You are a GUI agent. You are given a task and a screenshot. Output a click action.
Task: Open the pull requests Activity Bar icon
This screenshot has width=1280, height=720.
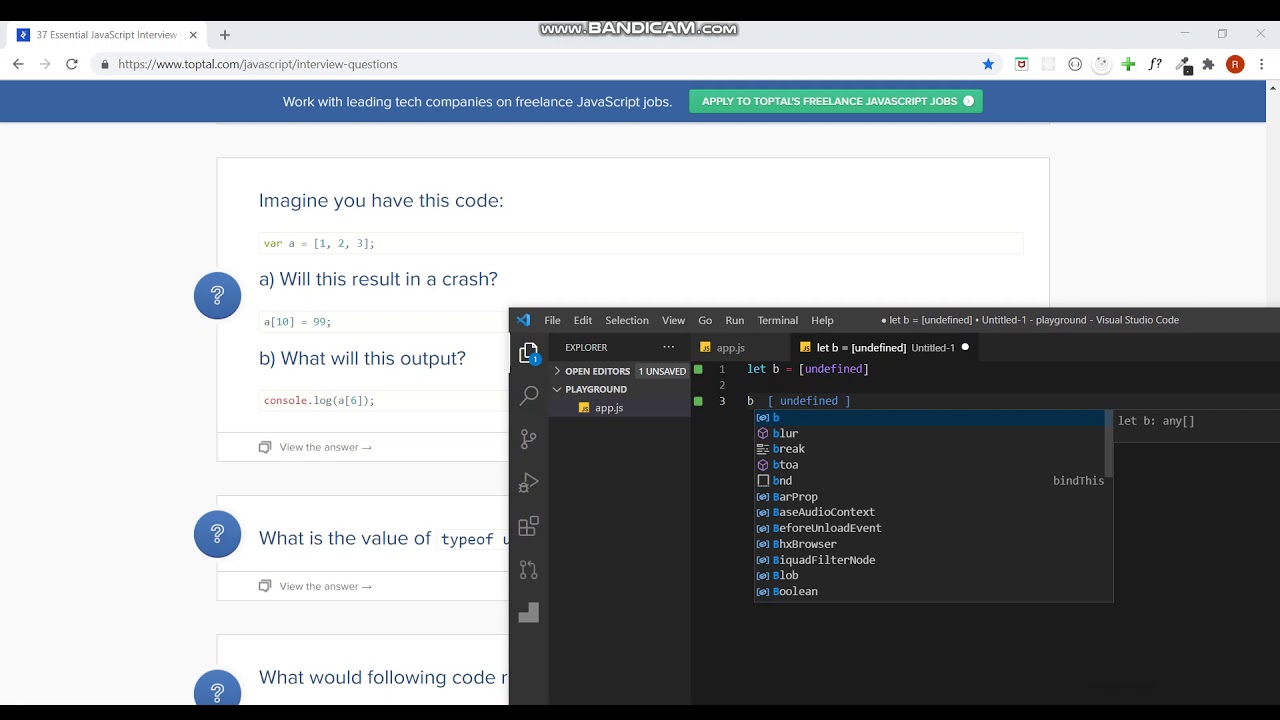(x=529, y=570)
